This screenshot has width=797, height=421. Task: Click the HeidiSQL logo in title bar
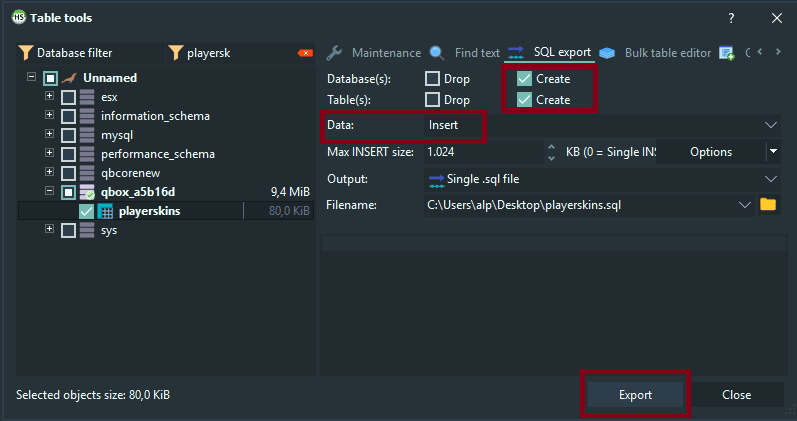[x=19, y=17]
